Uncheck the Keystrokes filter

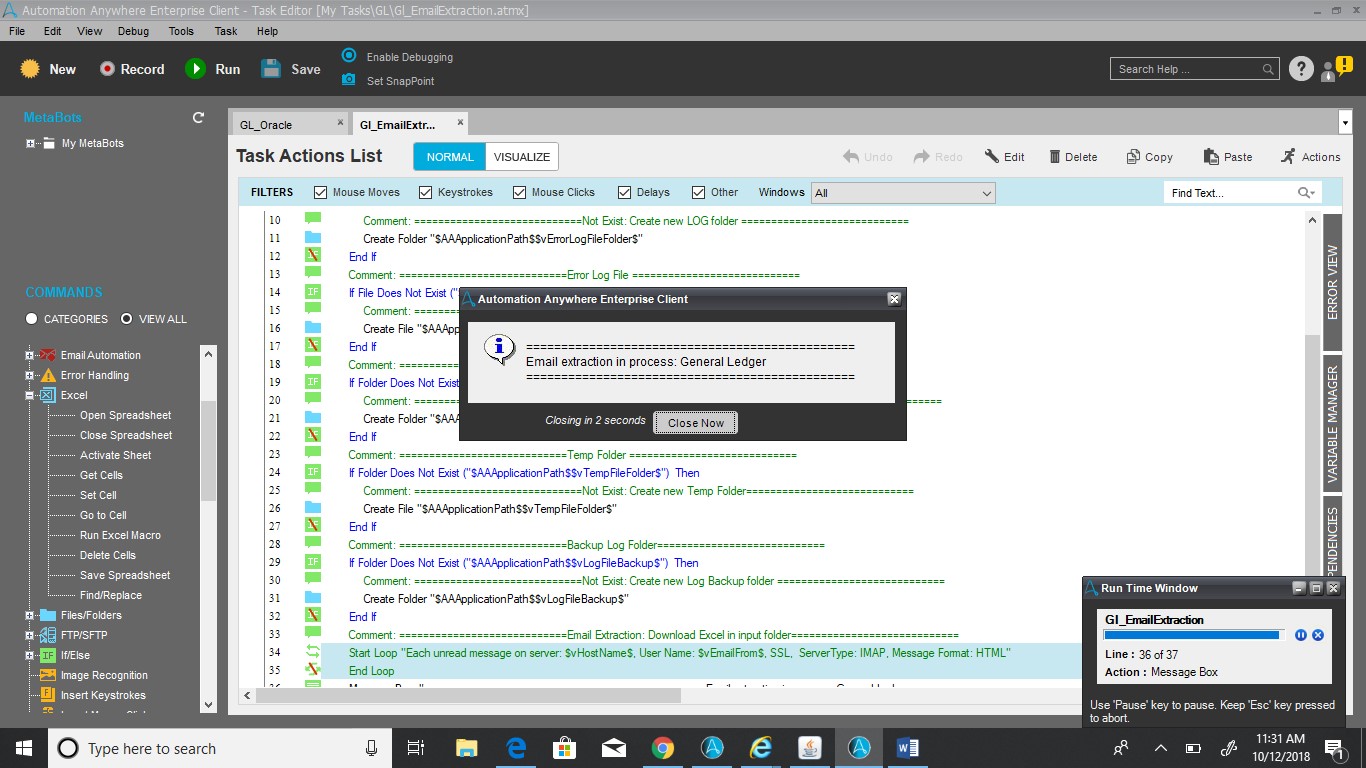[x=426, y=193]
